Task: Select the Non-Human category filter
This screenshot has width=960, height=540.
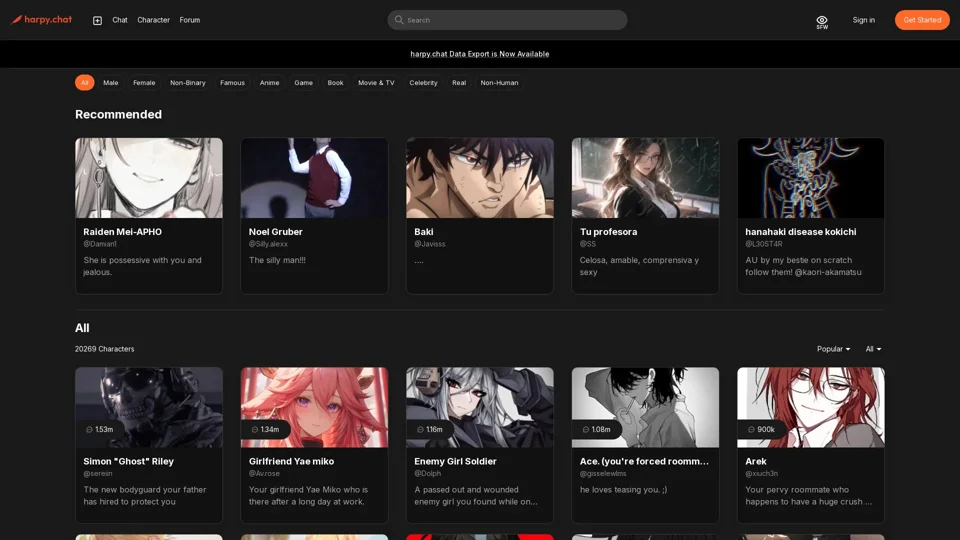Action: (x=500, y=83)
